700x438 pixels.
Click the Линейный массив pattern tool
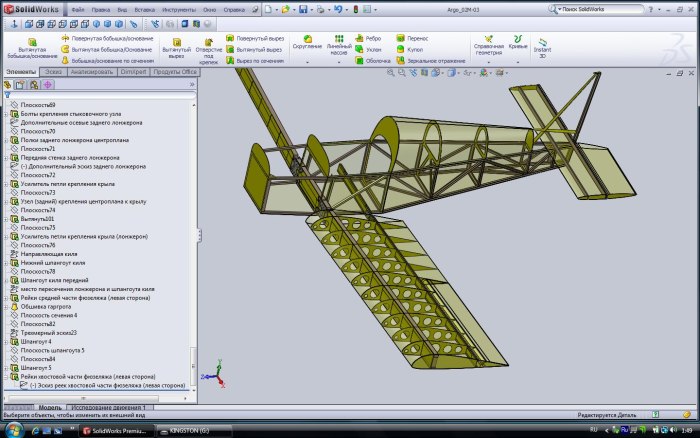coord(339,38)
